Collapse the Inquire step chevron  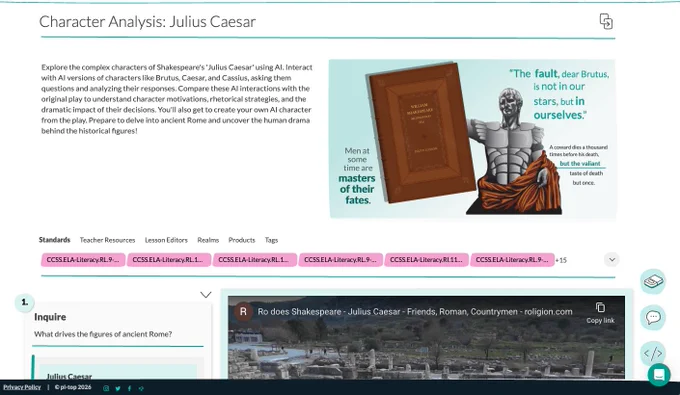tap(206, 295)
